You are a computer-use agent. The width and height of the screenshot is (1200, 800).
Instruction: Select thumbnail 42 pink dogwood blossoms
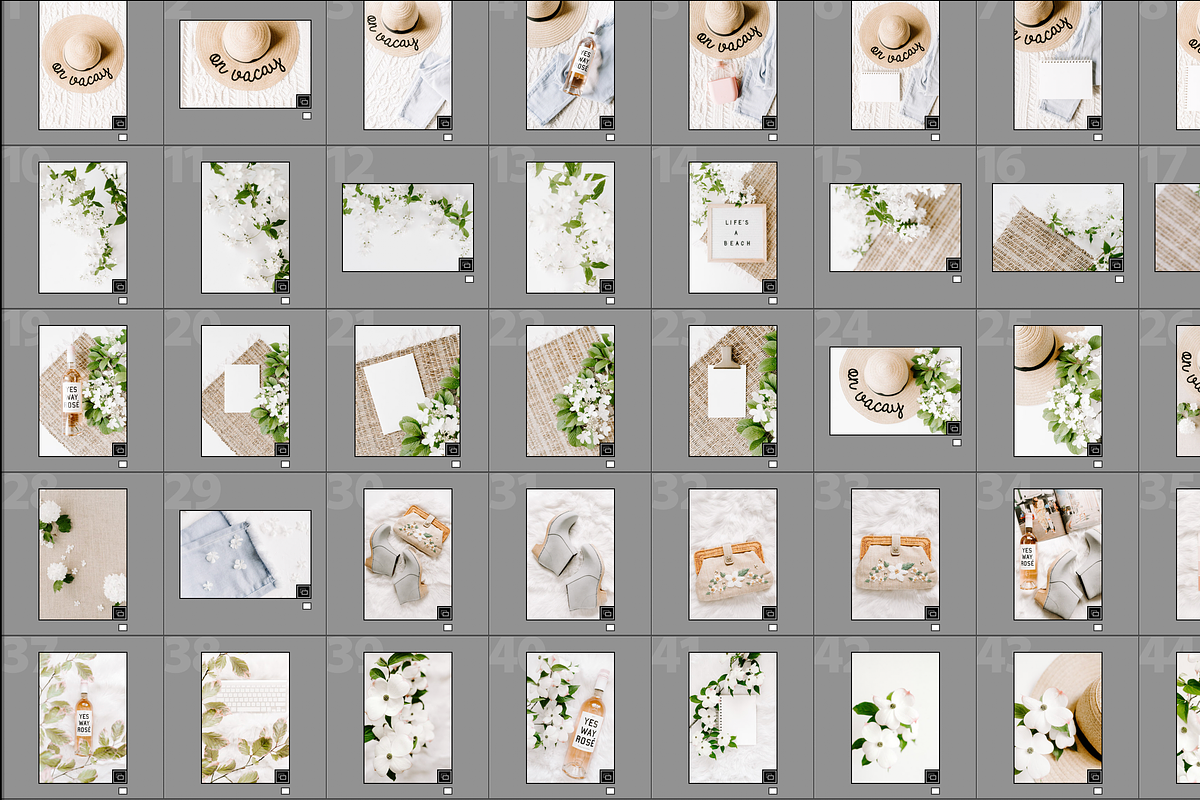point(895,718)
